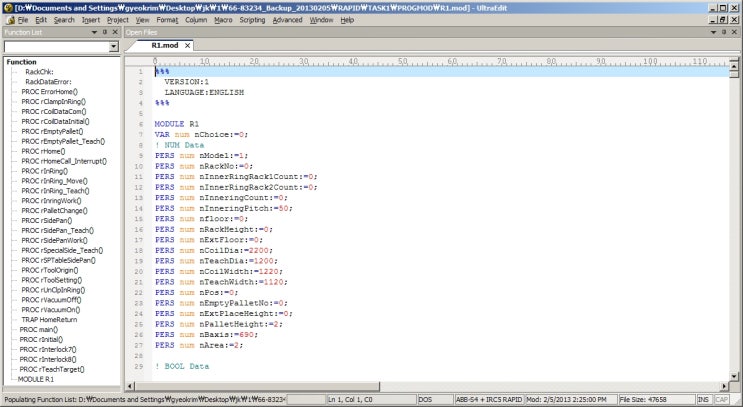Close the Open Files panel
The width and height of the screenshot is (743, 407).
[734, 32]
